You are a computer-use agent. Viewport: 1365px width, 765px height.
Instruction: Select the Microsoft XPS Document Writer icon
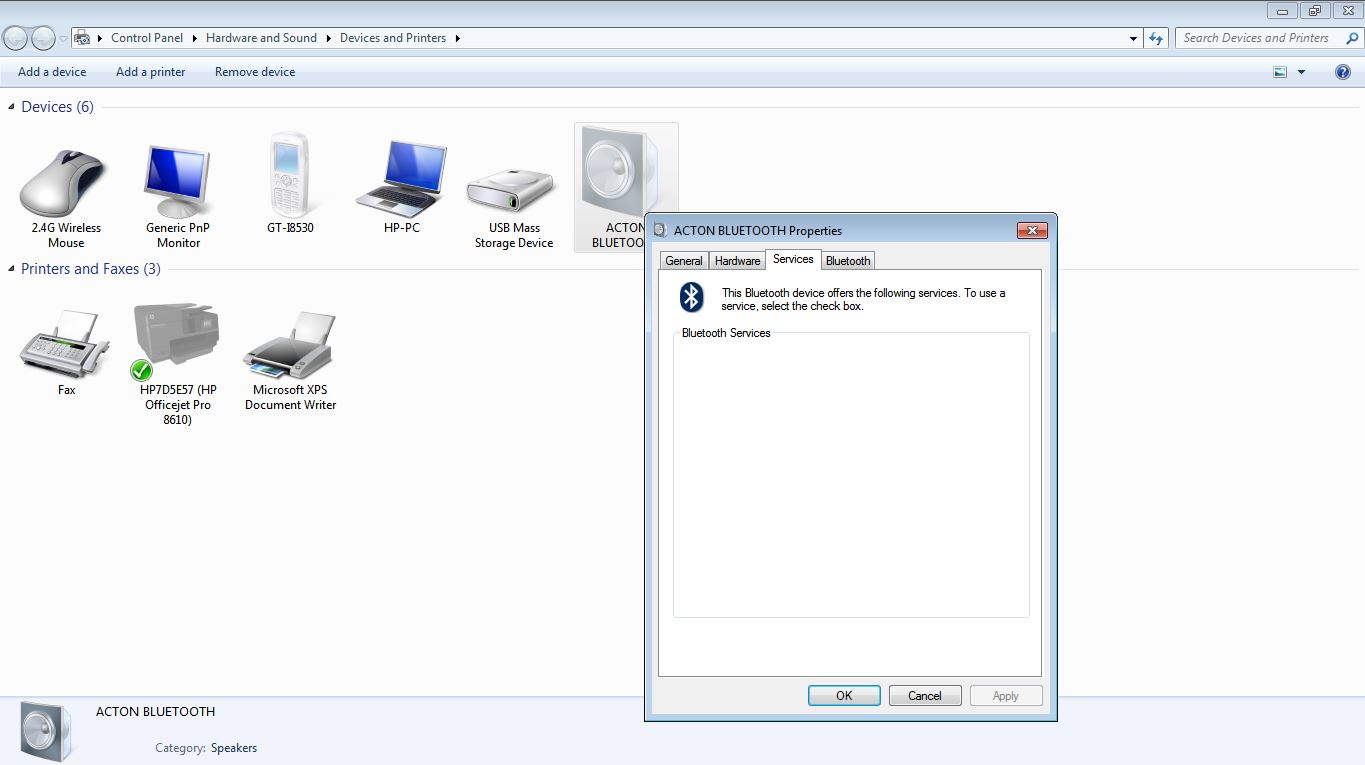(x=290, y=345)
